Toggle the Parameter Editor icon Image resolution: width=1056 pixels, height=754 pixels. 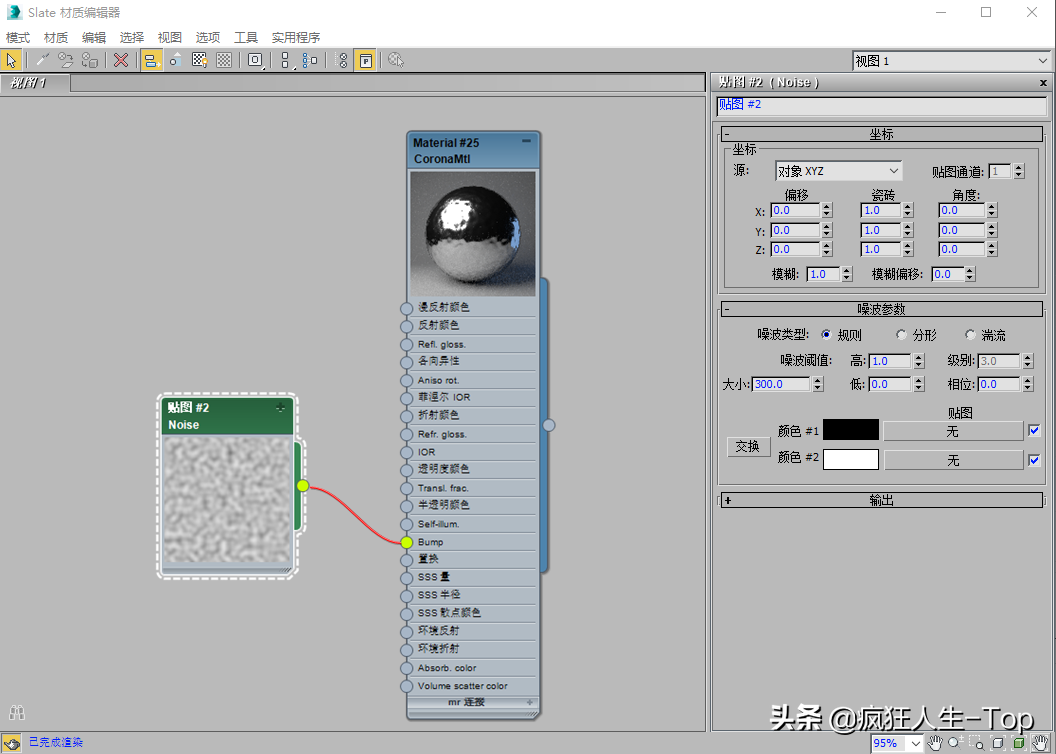click(x=365, y=60)
